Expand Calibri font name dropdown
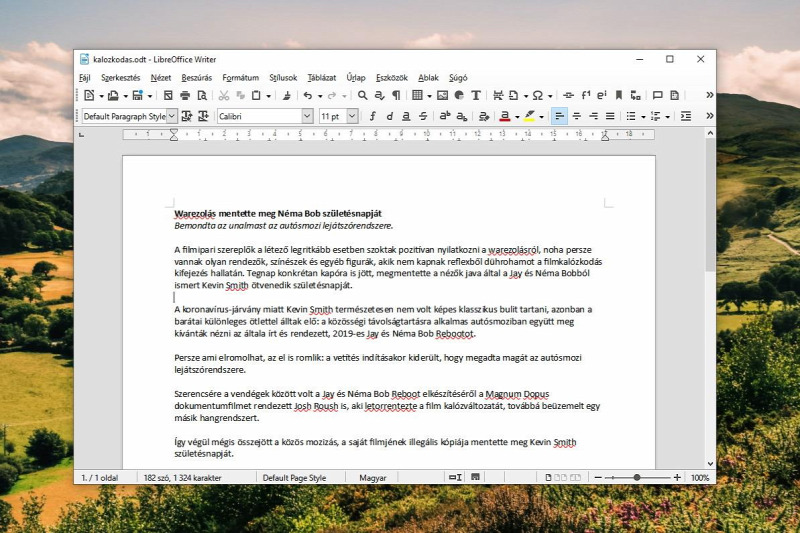This screenshot has width=800, height=533. pyautogui.click(x=307, y=116)
